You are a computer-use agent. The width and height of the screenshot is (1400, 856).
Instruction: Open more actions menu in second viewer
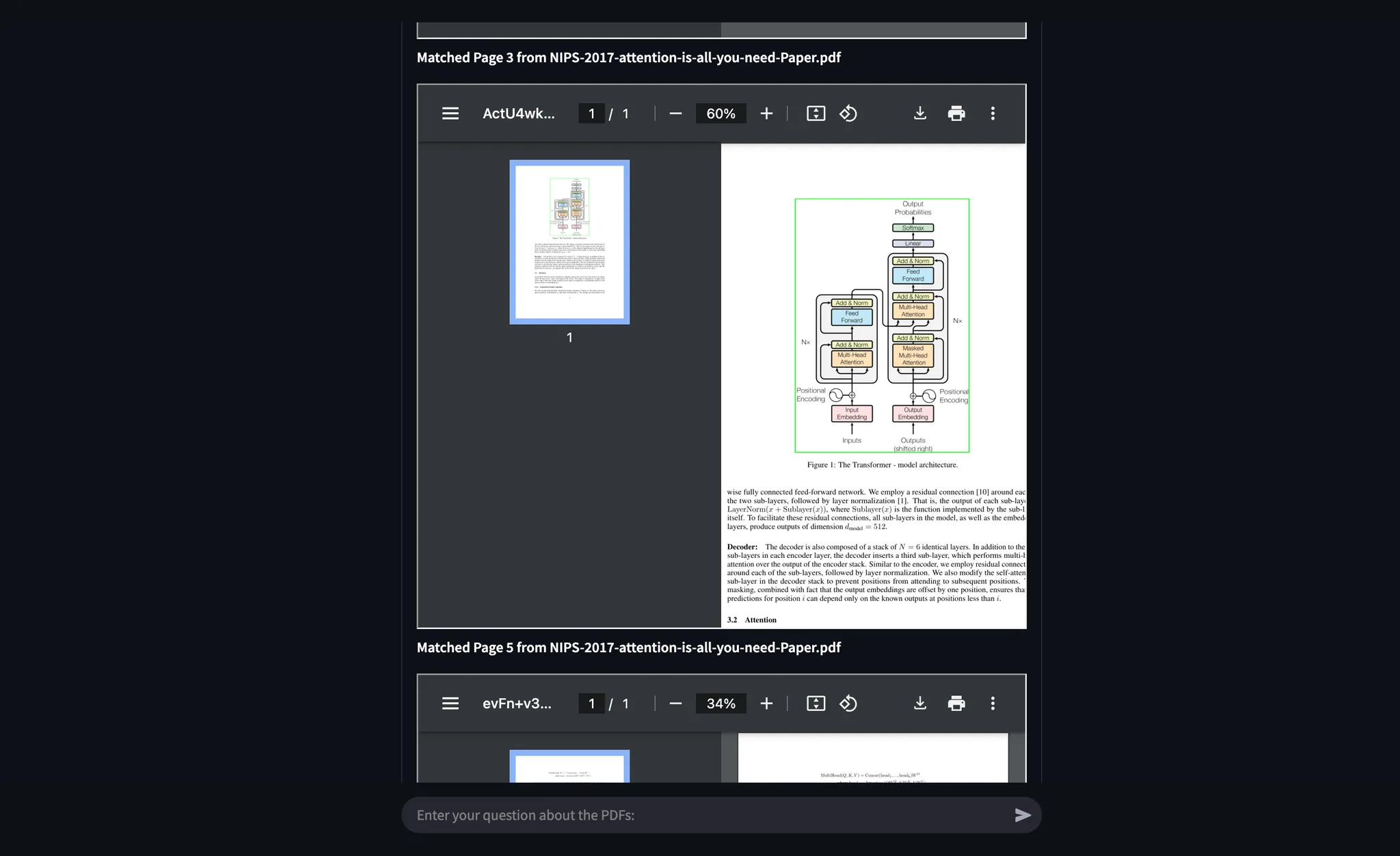[x=993, y=704]
